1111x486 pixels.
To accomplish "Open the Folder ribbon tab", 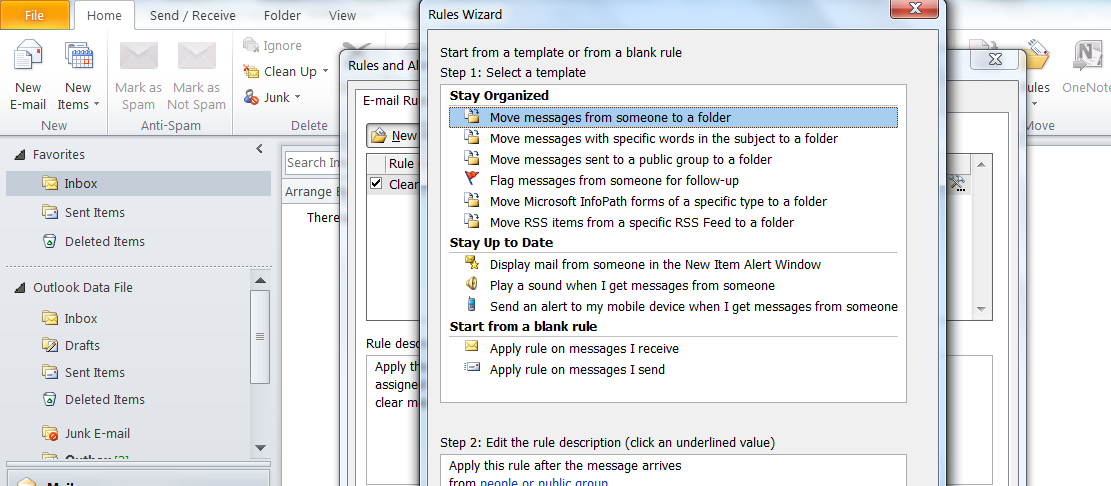I will coord(282,15).
